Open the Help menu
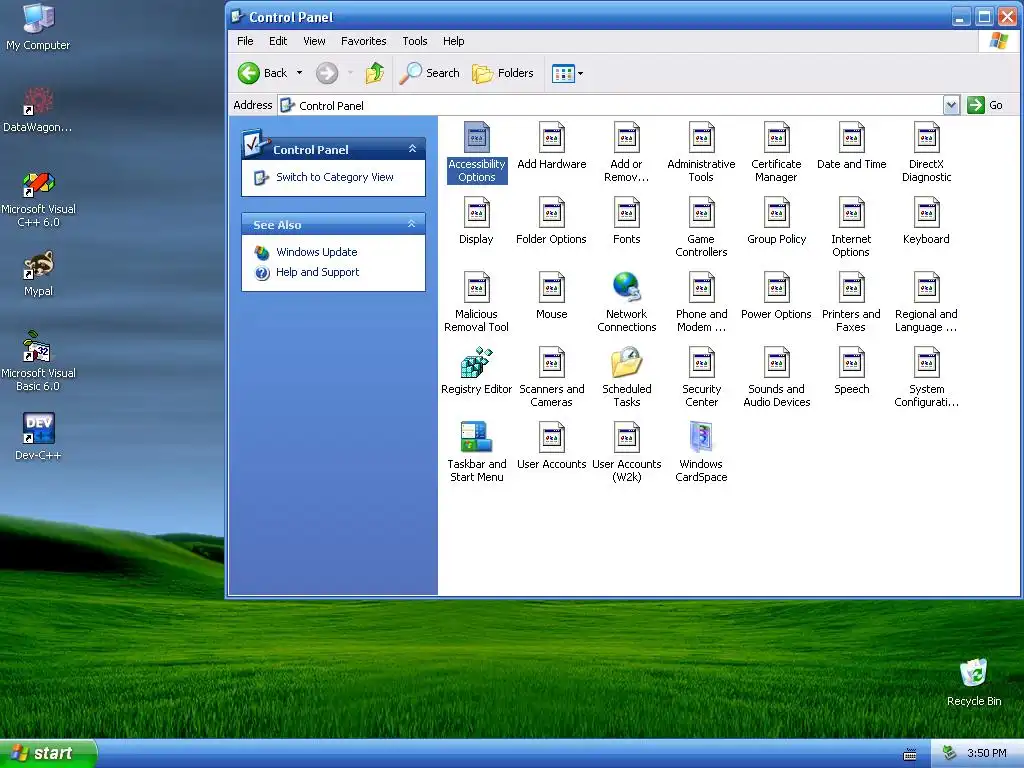Image resolution: width=1024 pixels, height=768 pixels. [453, 41]
